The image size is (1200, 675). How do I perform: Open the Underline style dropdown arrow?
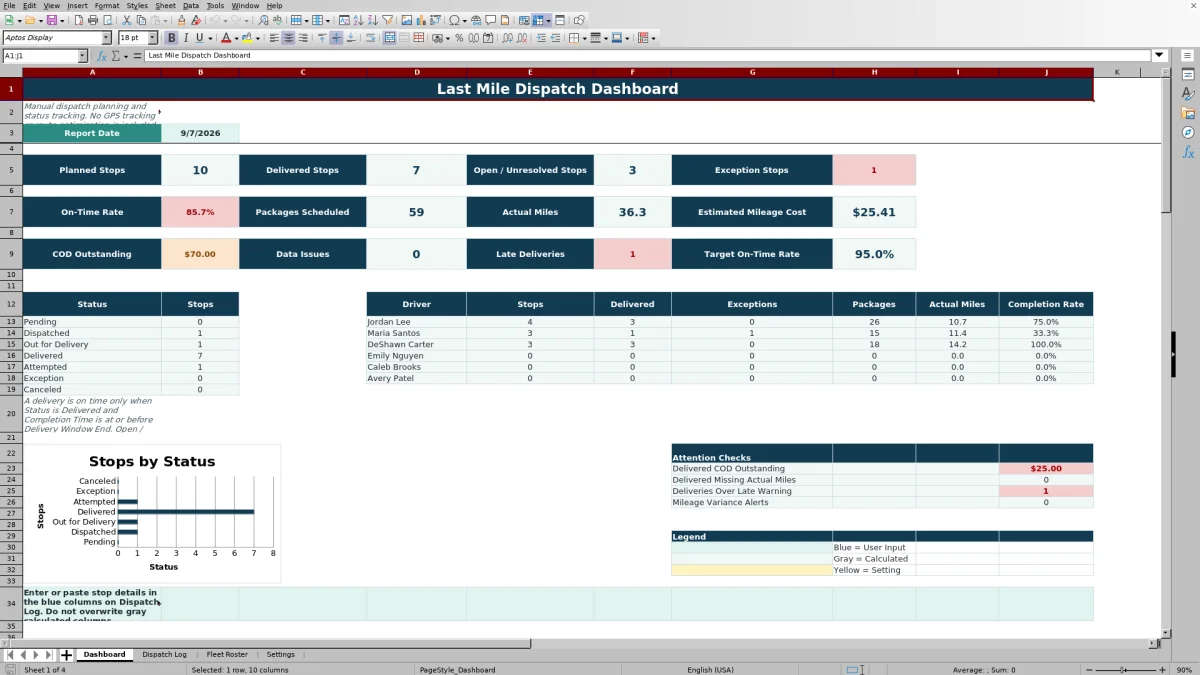pyautogui.click(x=210, y=38)
